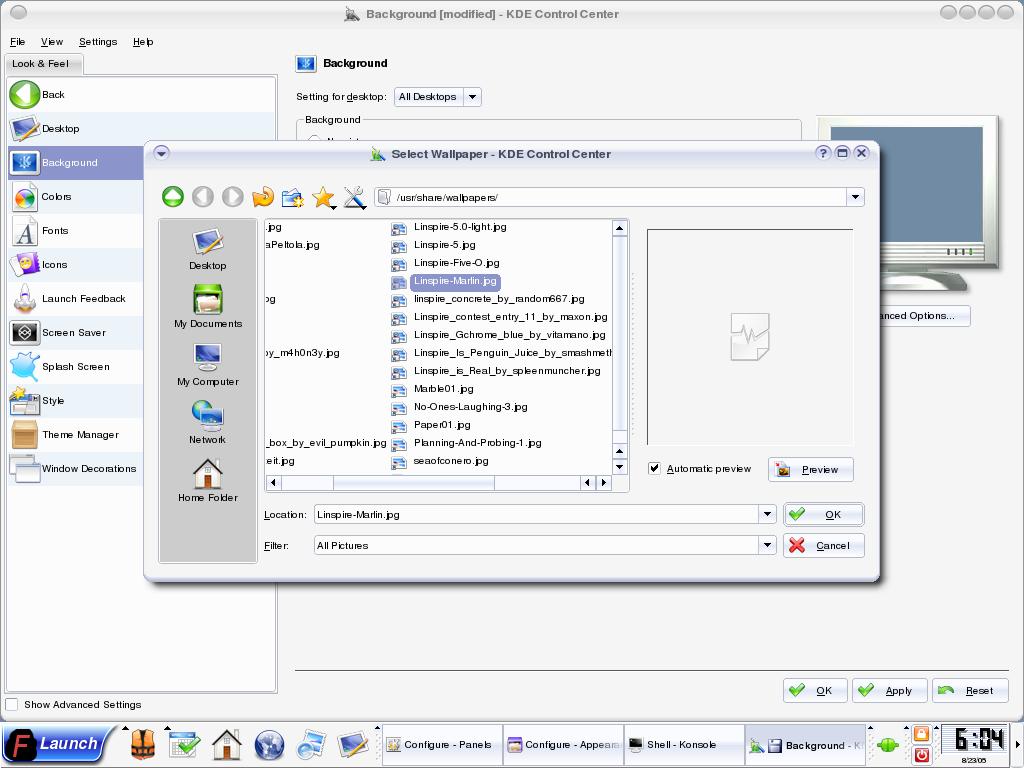Expand the path /usr/share/wallpapers/ dropdown
The image size is (1024, 768).
(855, 197)
